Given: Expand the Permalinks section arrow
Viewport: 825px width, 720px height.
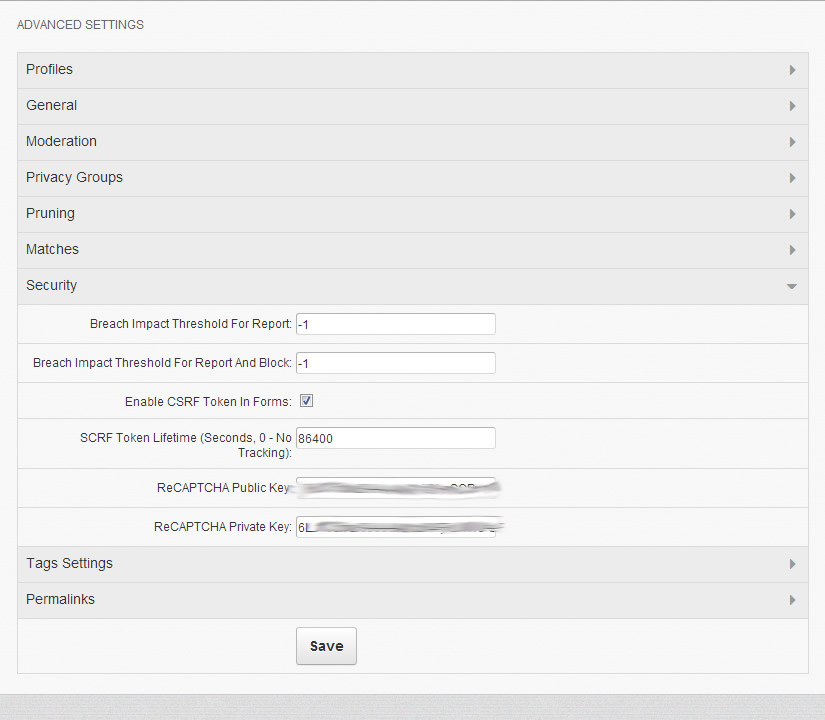Looking at the screenshot, I should pyautogui.click(x=792, y=600).
